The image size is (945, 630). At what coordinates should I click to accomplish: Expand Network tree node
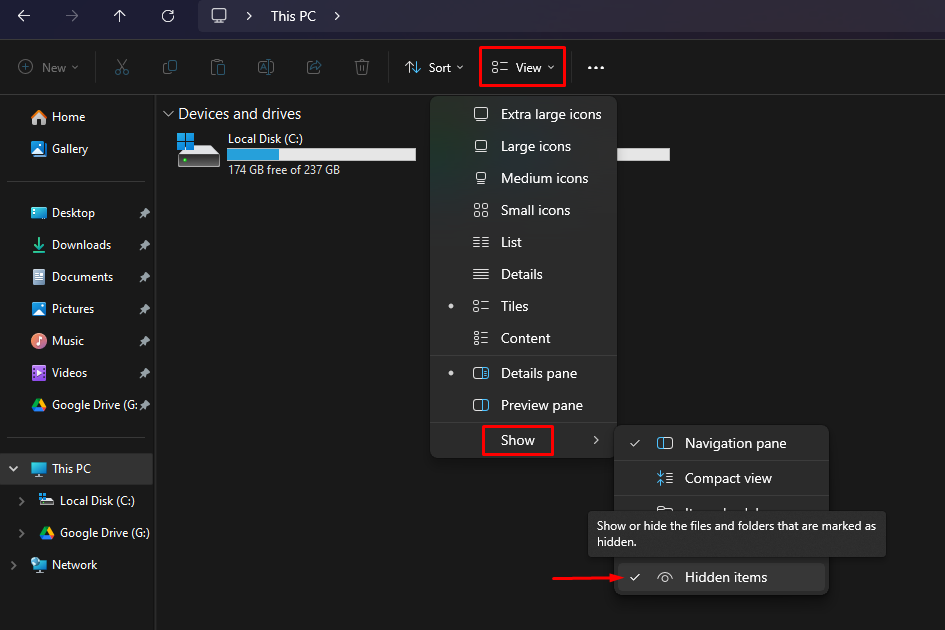coord(13,565)
